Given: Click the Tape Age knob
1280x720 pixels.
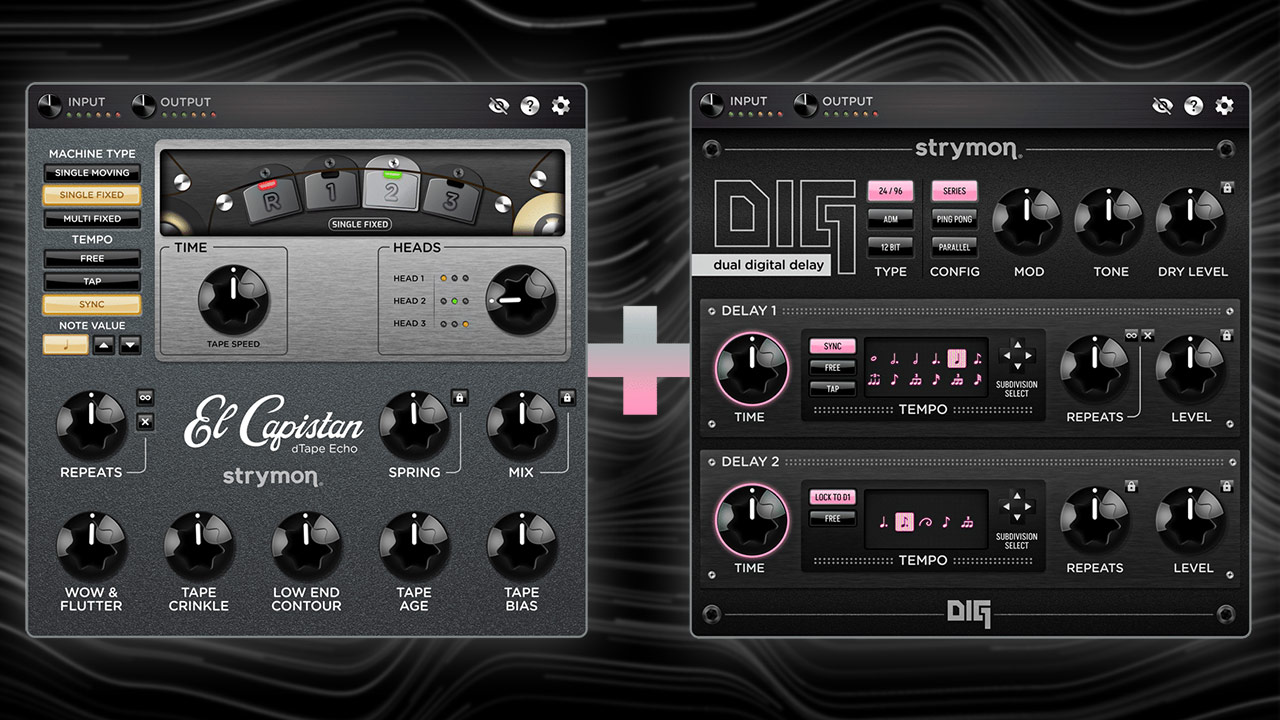Looking at the screenshot, I should 414,546.
